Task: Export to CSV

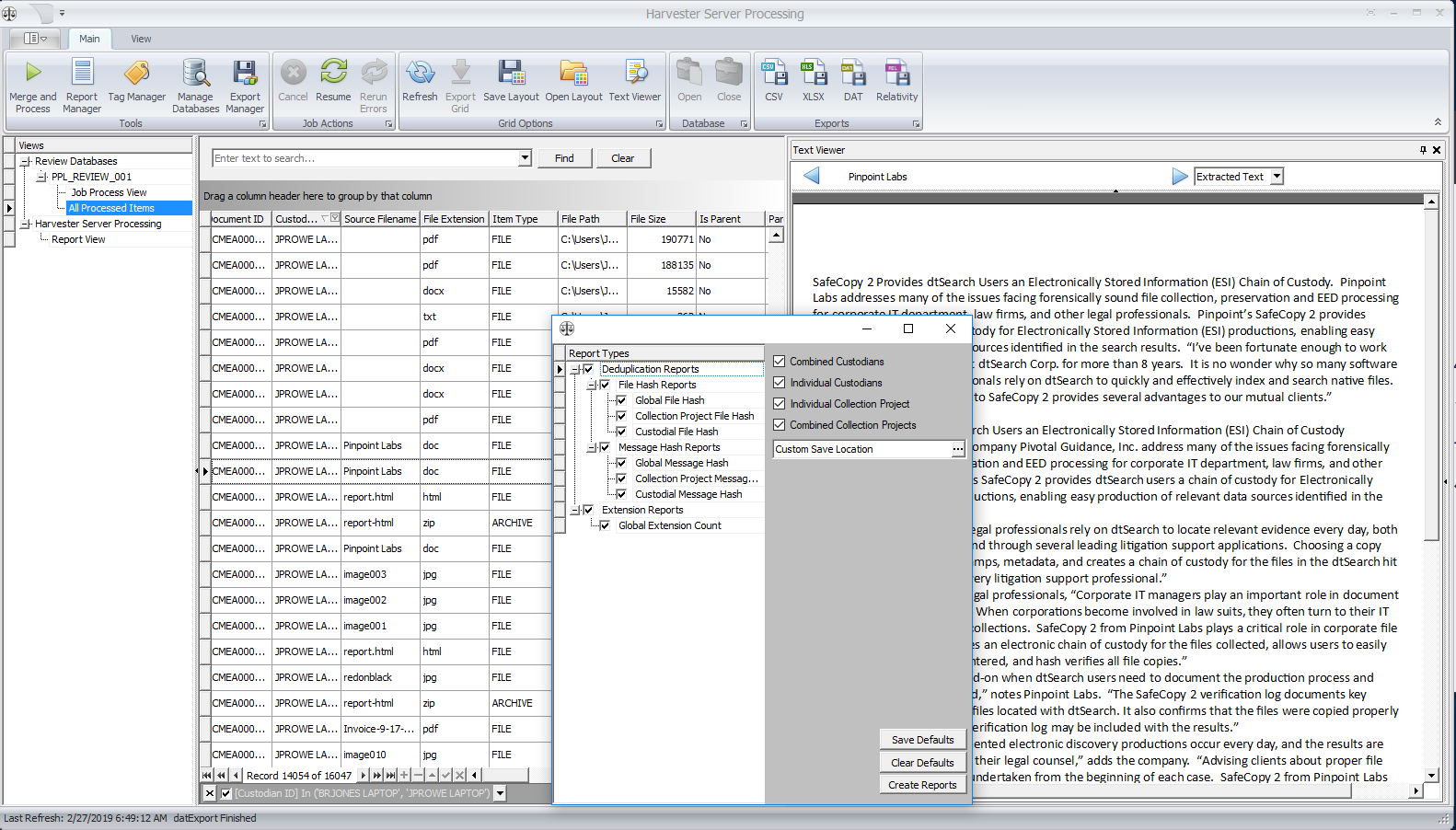Action: pos(774,80)
